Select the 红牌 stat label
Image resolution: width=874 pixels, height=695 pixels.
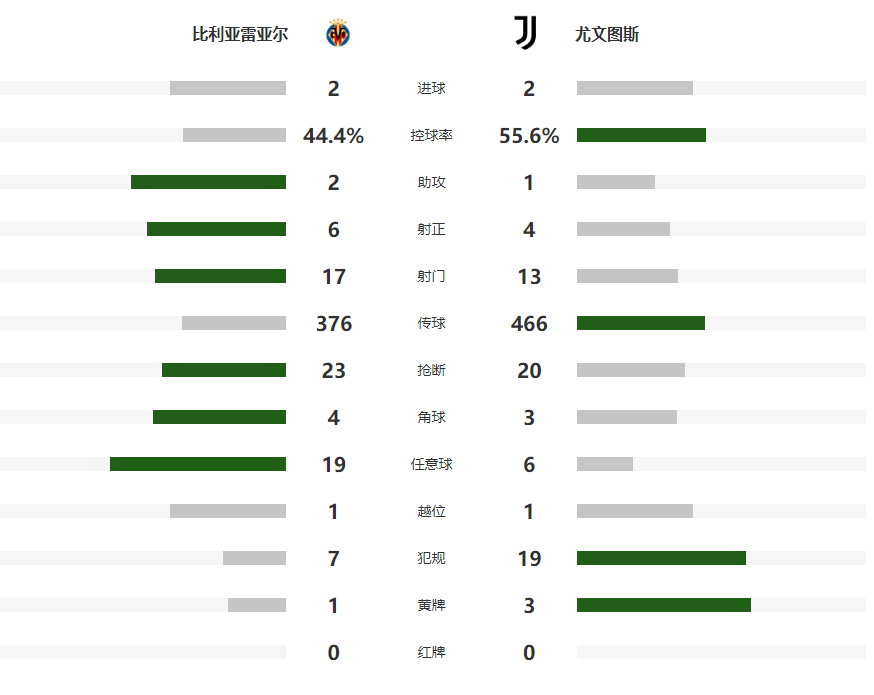[431, 653]
